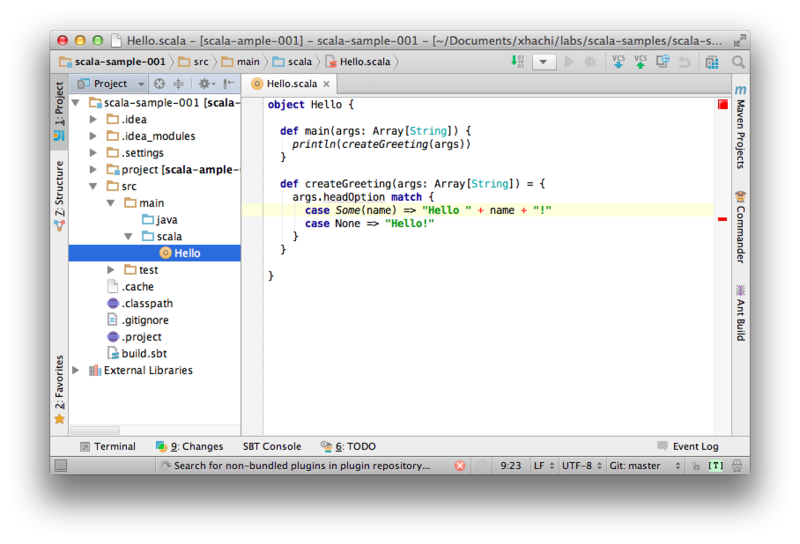
Task: Click src breadcrumb in navigation bar
Action: tap(193, 62)
